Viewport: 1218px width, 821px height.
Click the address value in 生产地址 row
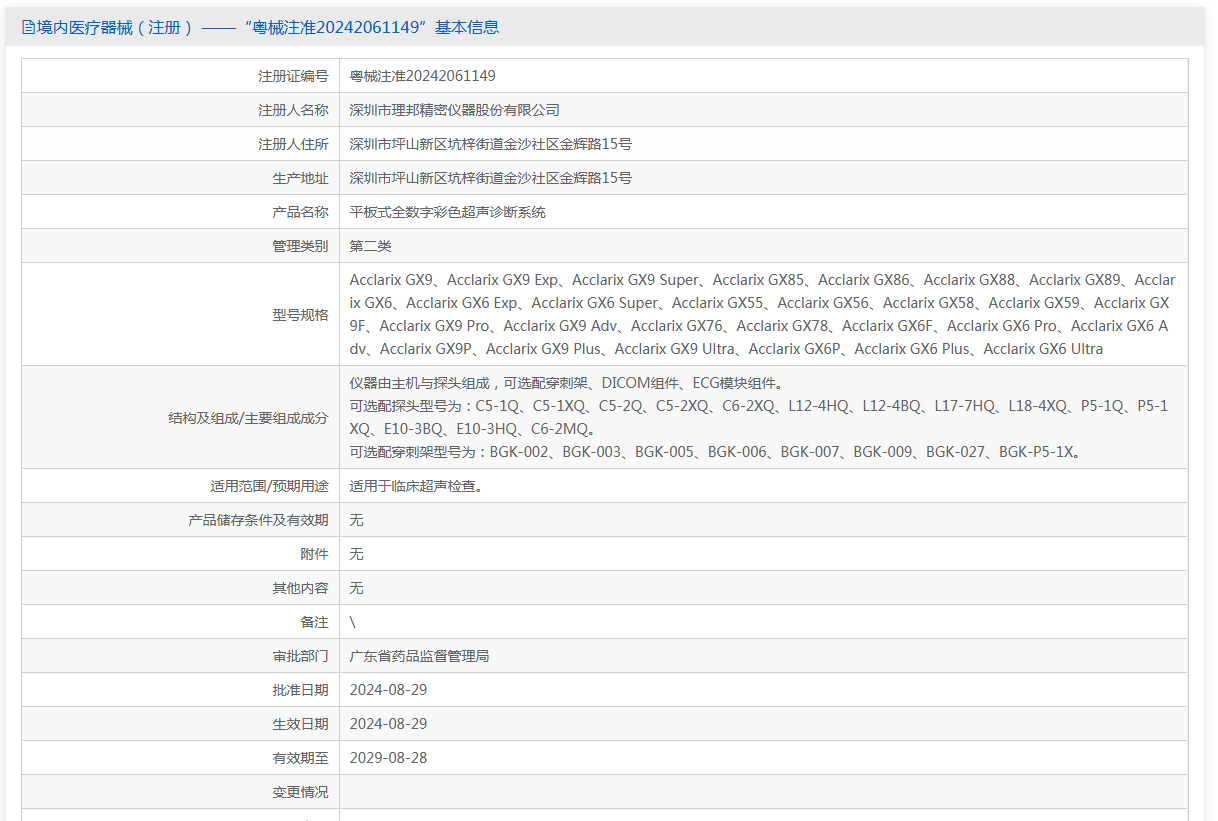coord(490,178)
